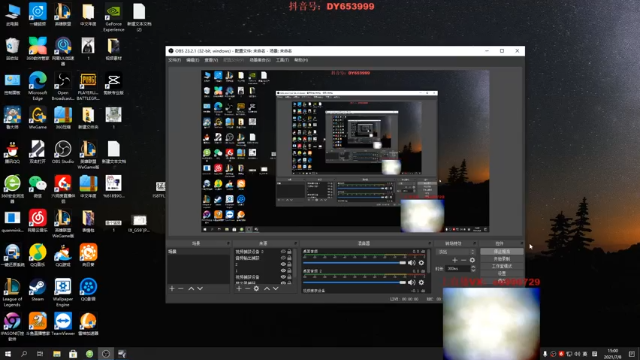Open first mixer channel gear settings
This screenshot has height=360, width=640.
(421, 263)
